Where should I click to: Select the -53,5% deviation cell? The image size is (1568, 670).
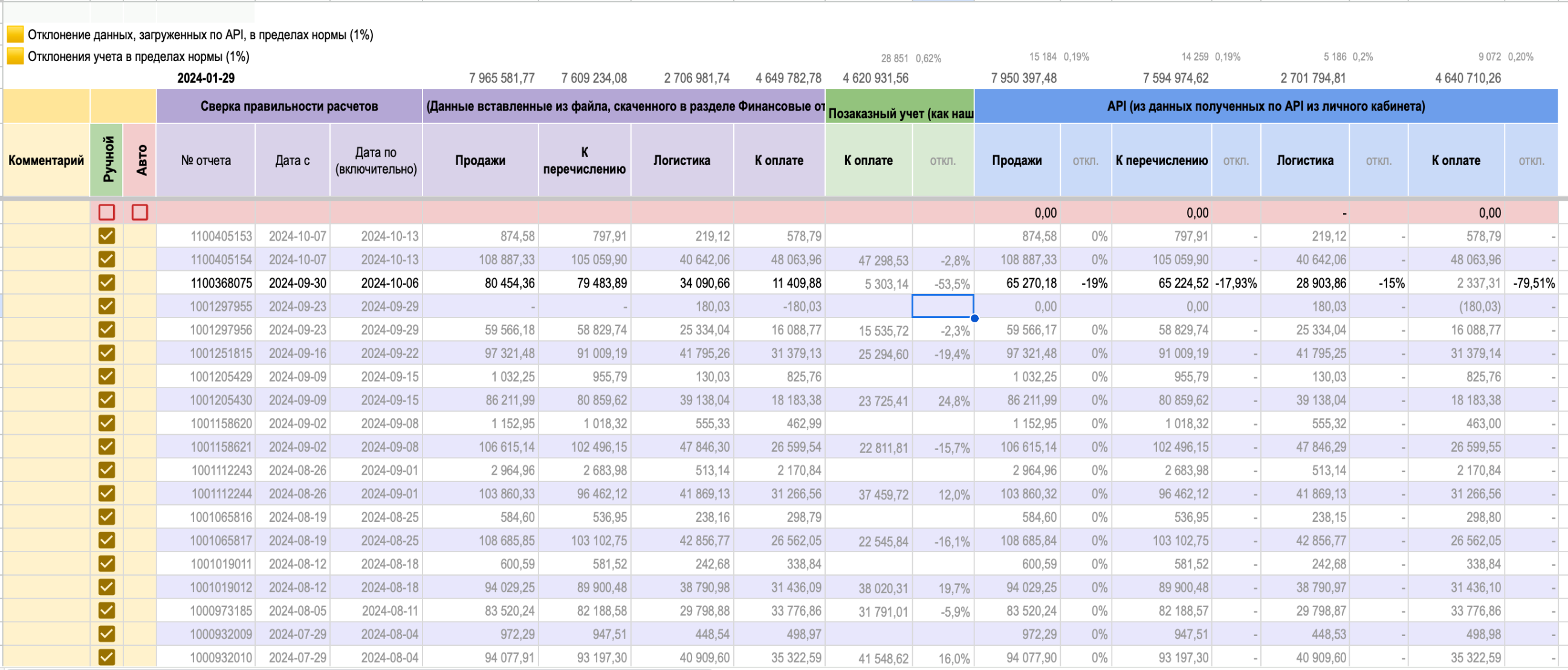[x=943, y=283]
